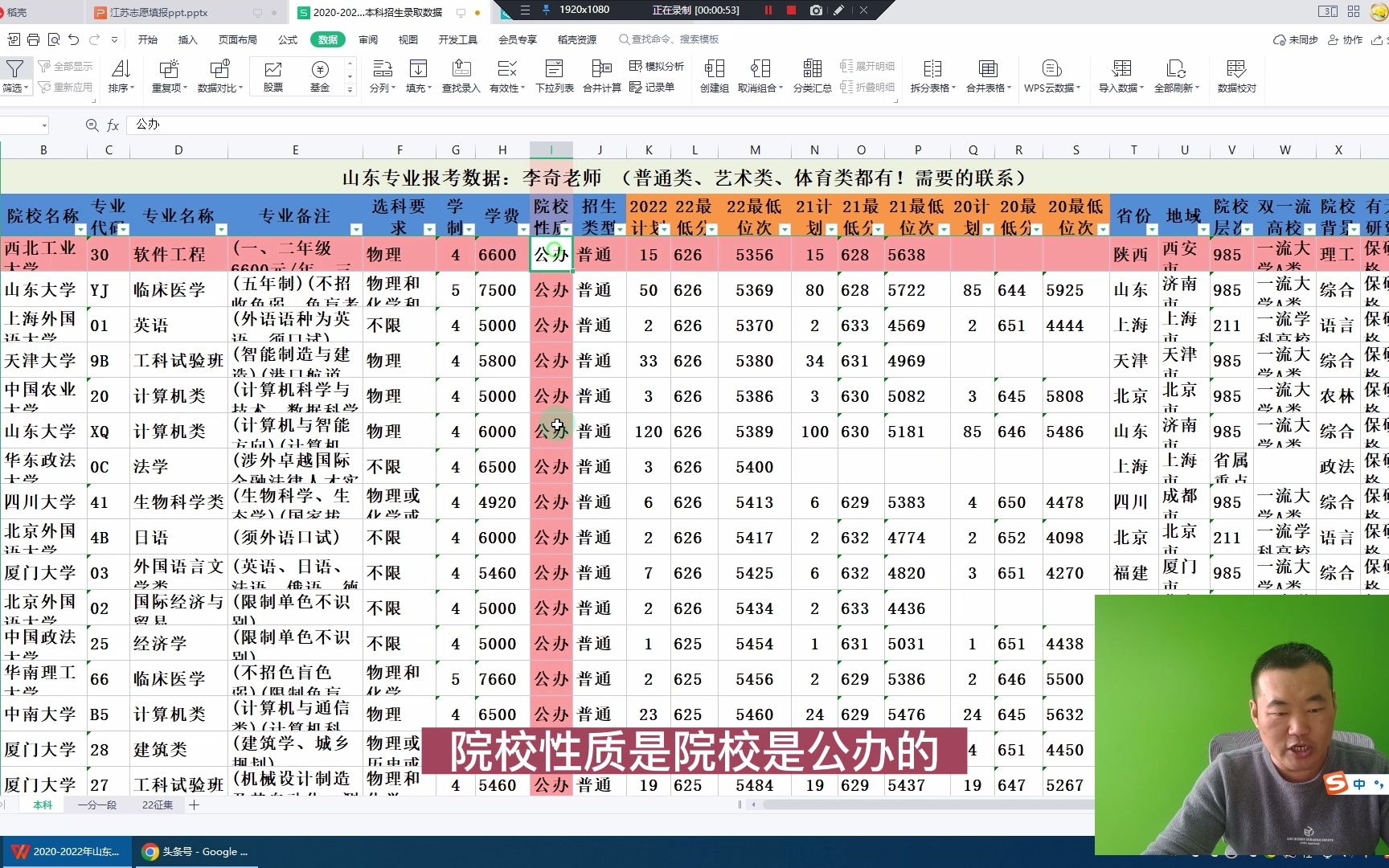This screenshot has width=1389, height=868.
Task: Expand the Name Box dropdown arrow
Action: tap(44, 125)
